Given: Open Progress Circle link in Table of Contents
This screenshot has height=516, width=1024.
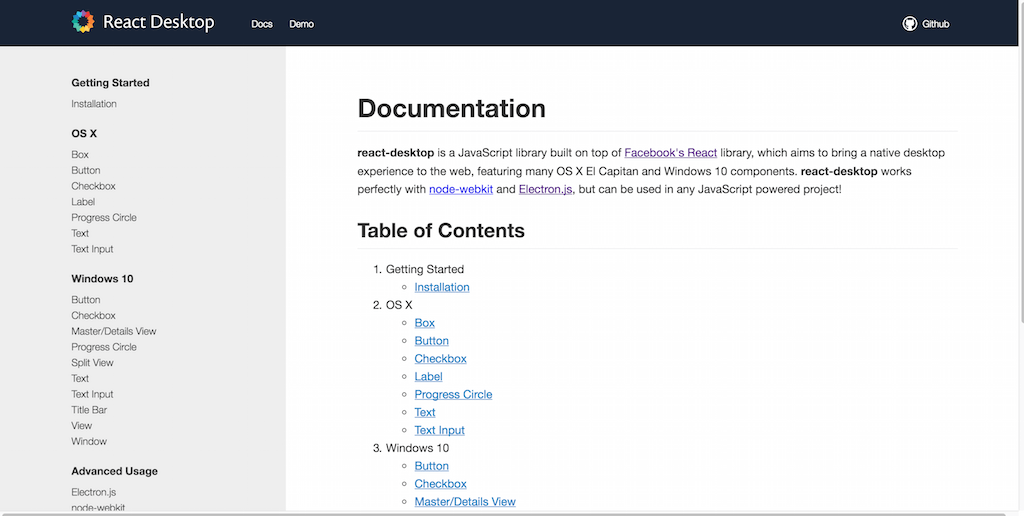Looking at the screenshot, I should pos(453,394).
